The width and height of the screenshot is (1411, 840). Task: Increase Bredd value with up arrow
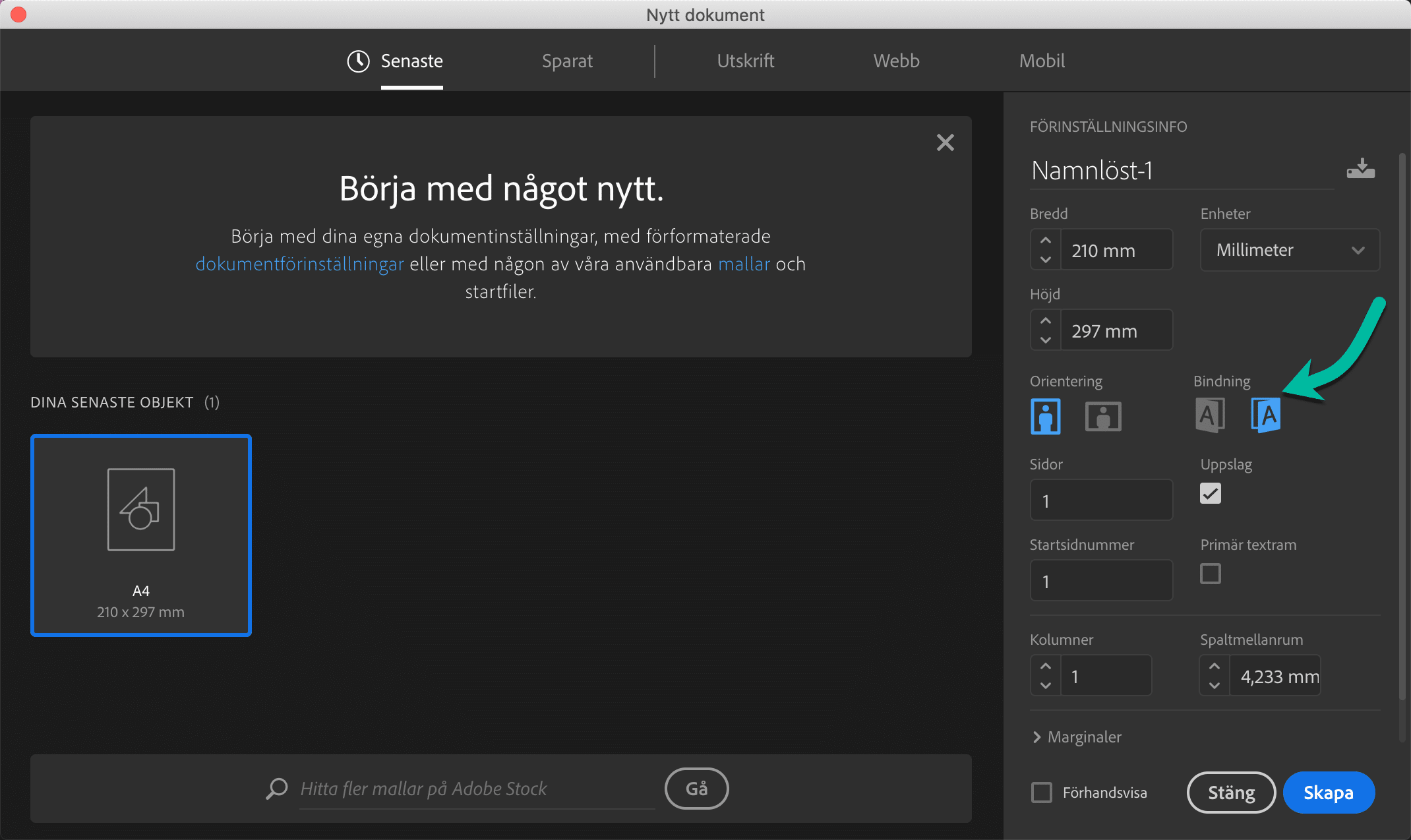tap(1046, 240)
